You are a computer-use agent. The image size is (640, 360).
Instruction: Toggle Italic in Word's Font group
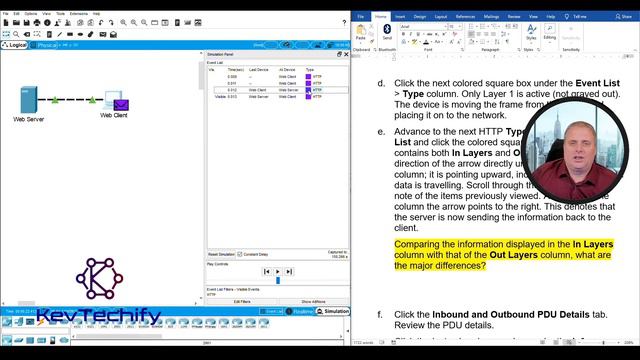(411, 34)
